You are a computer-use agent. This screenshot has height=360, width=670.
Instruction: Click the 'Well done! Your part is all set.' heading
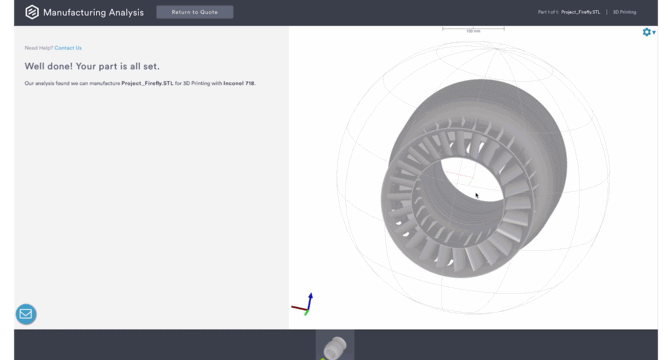click(92, 66)
